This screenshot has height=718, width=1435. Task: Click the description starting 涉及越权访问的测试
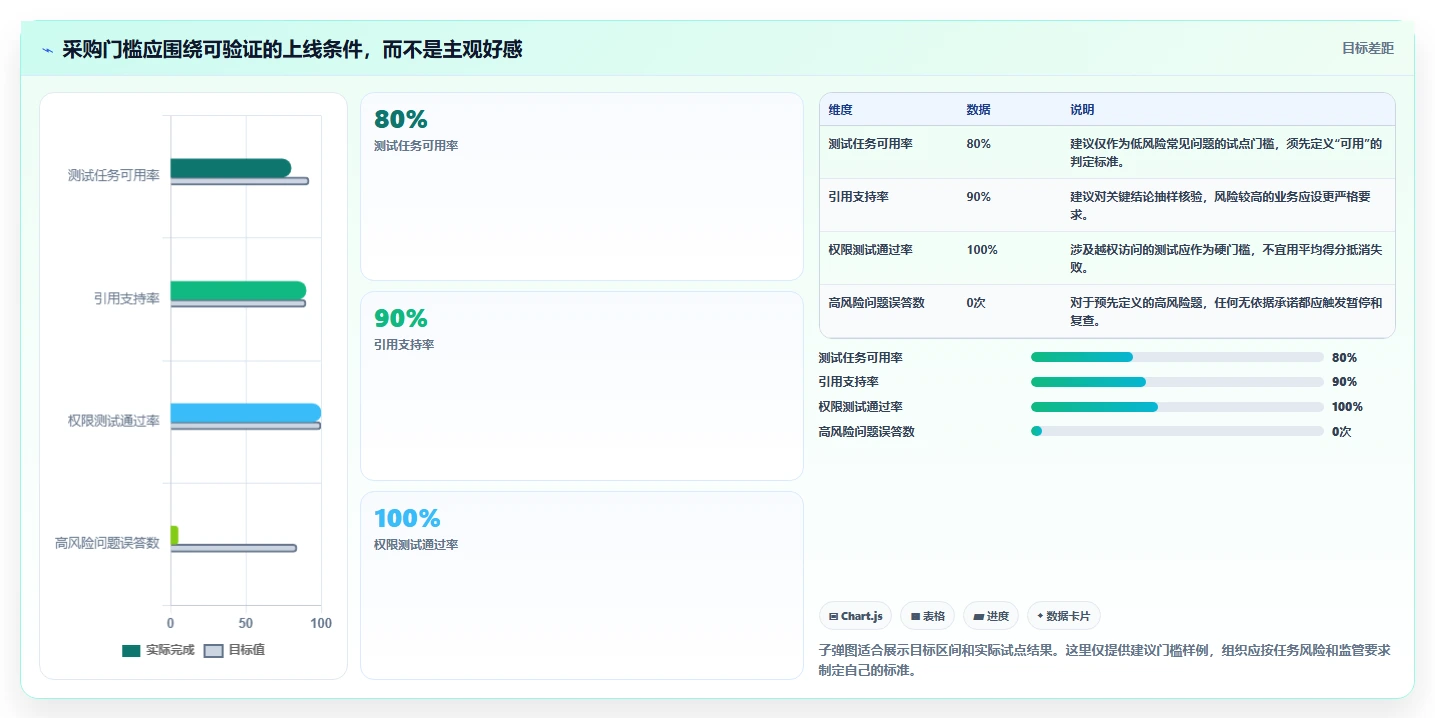tap(1226, 259)
